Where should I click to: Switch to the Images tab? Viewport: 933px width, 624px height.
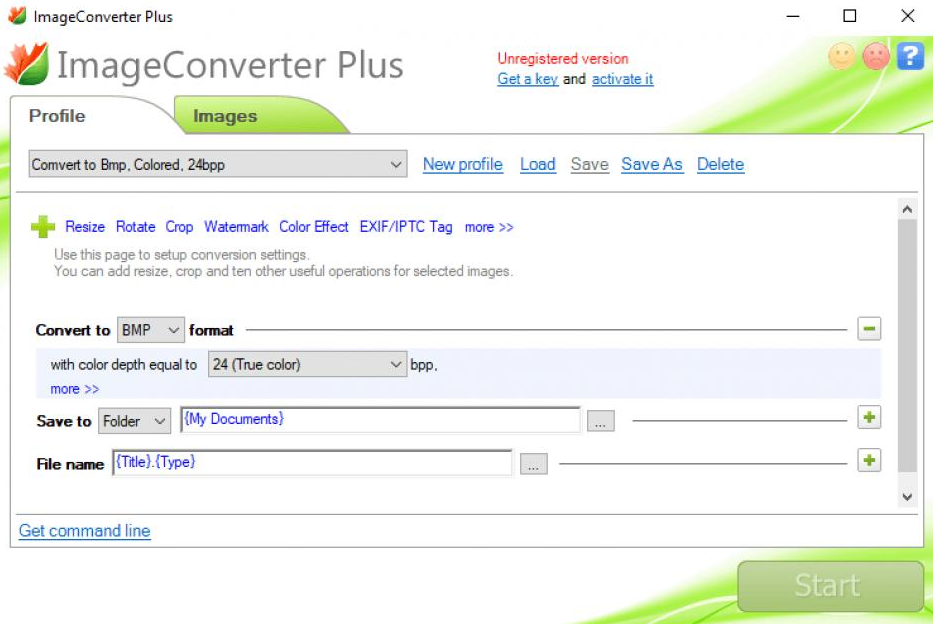point(225,115)
